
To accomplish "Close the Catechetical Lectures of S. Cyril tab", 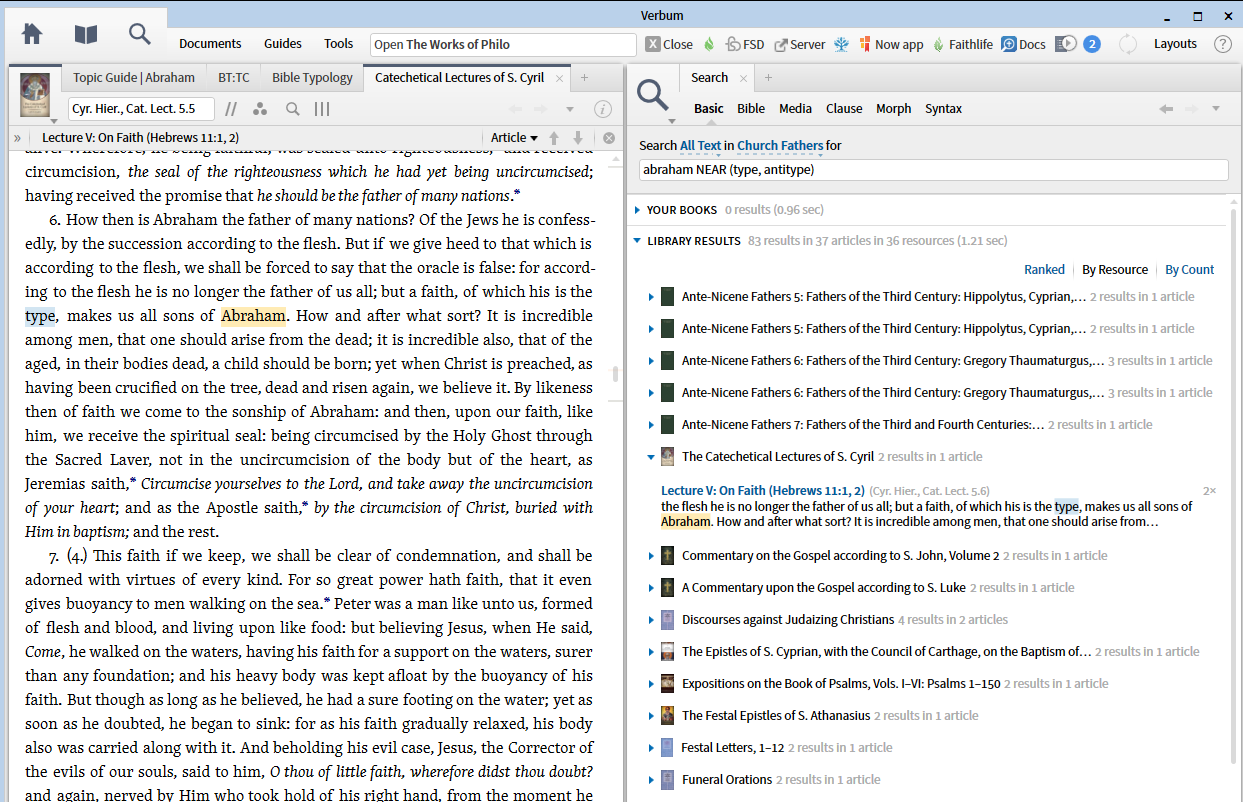I will 559,78.
